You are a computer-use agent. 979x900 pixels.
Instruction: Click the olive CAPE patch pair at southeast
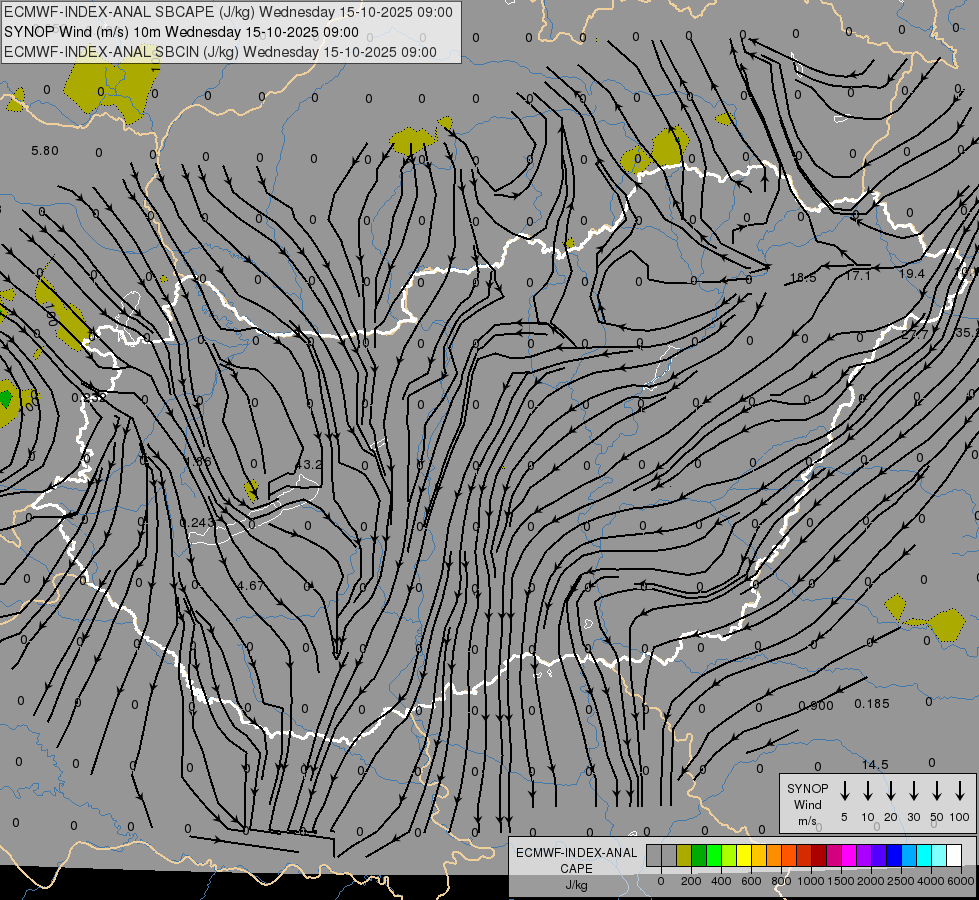click(x=926, y=618)
